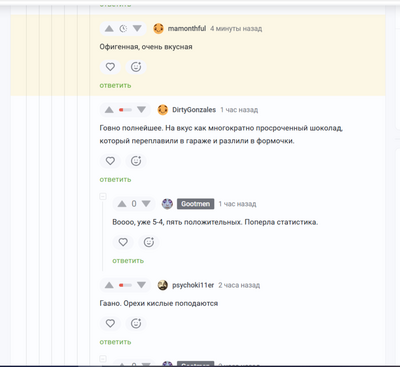Like mamonthful's comment with the heart
This screenshot has width=400, height=367.
point(110,67)
